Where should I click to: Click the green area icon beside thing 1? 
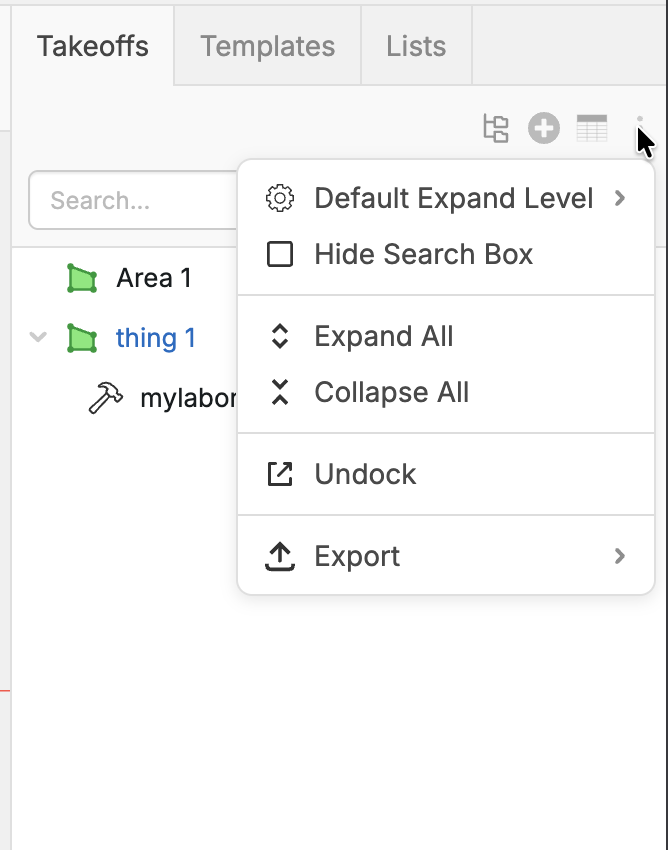pyautogui.click(x=82, y=339)
